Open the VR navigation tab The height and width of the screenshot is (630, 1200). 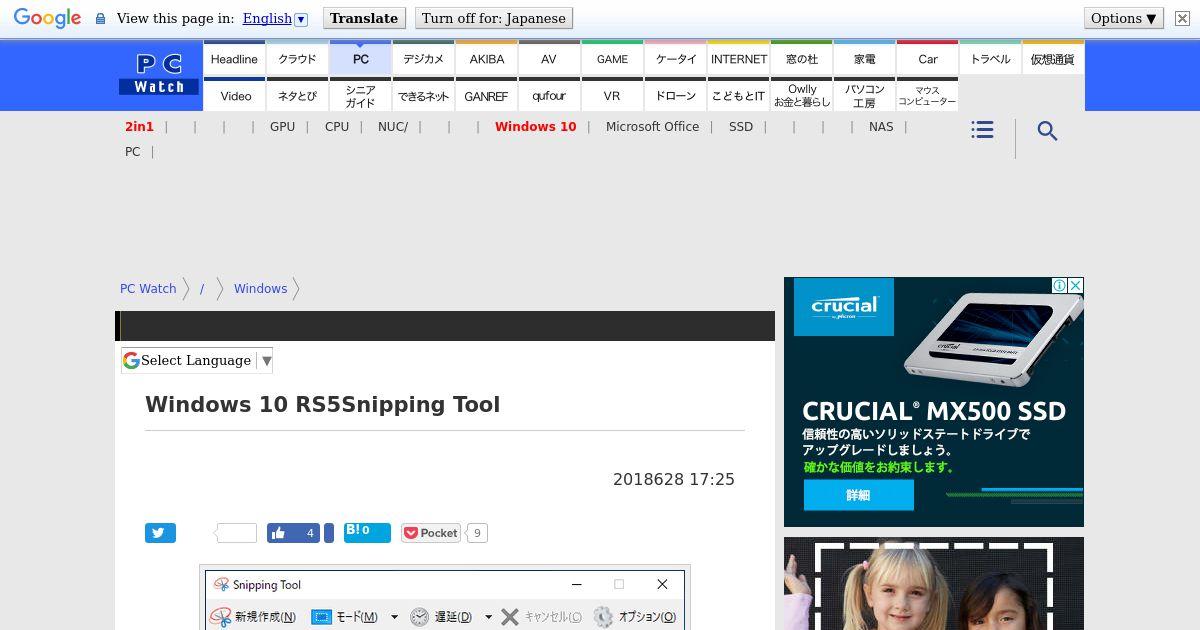coord(612,95)
